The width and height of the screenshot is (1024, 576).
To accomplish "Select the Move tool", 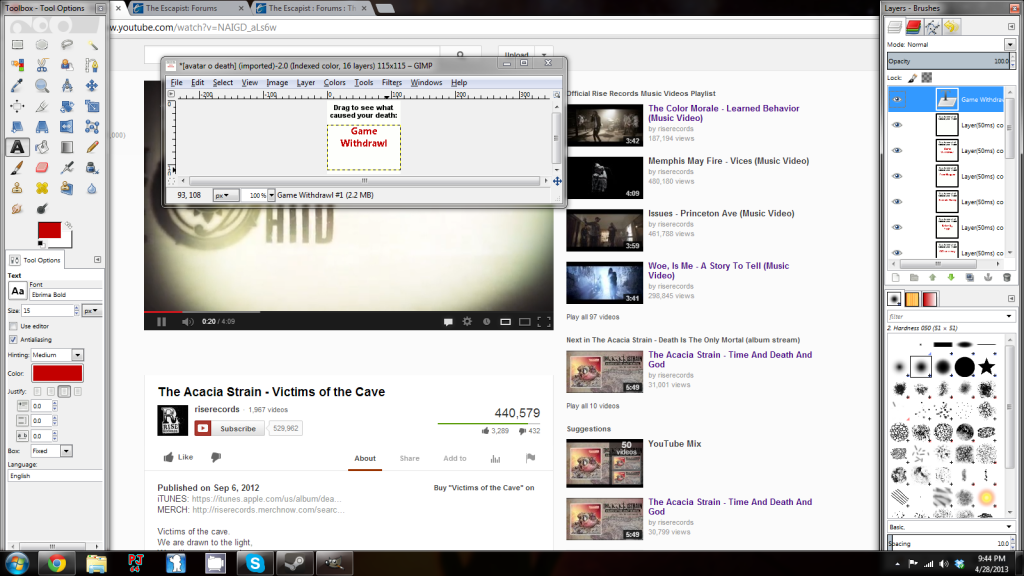I will coord(92,86).
